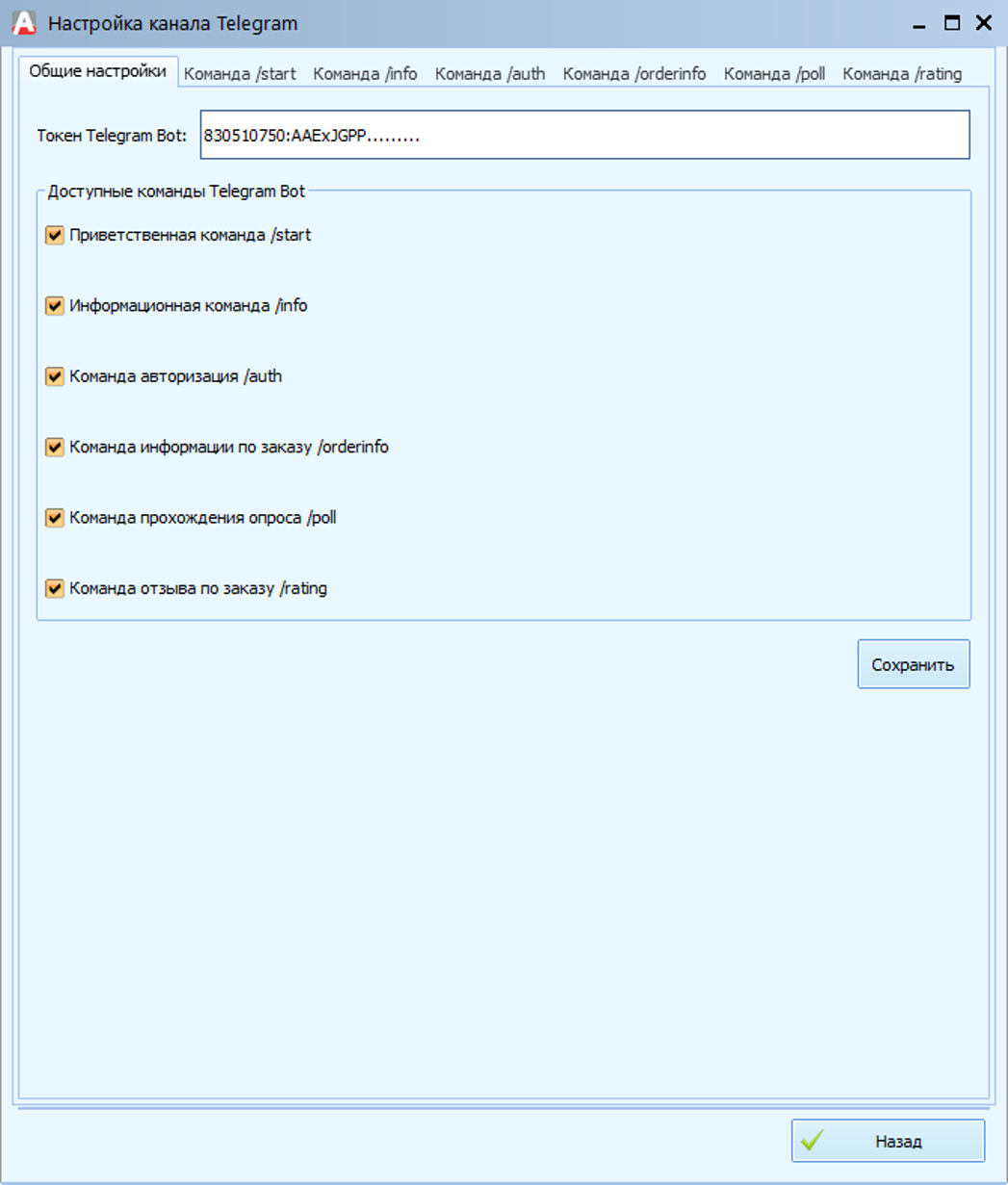Click the Сохранить button
The height and width of the screenshot is (1185, 1008).
[914, 664]
